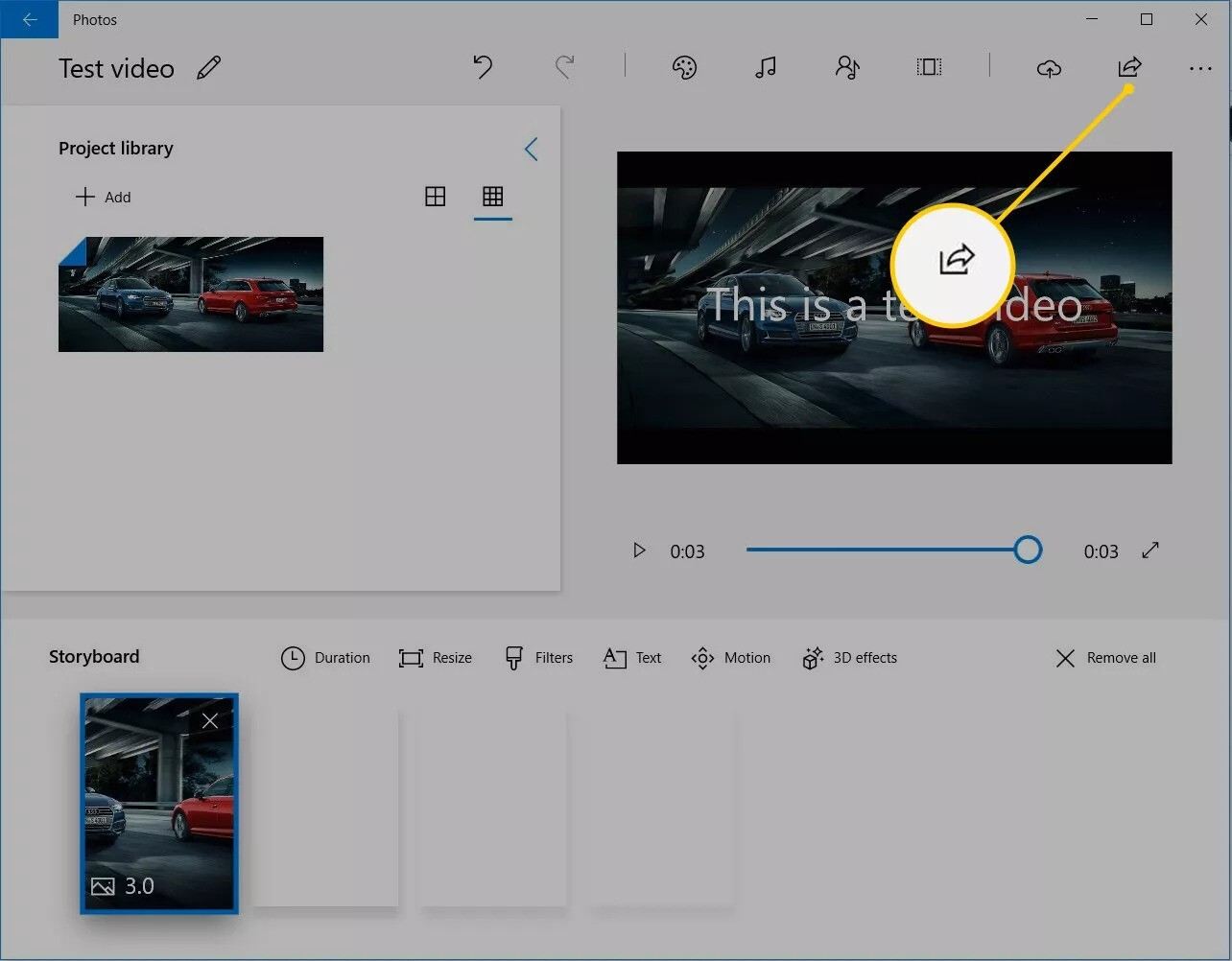This screenshot has width=1232, height=961.
Task: Open the 3D effects editor
Action: [x=849, y=658]
